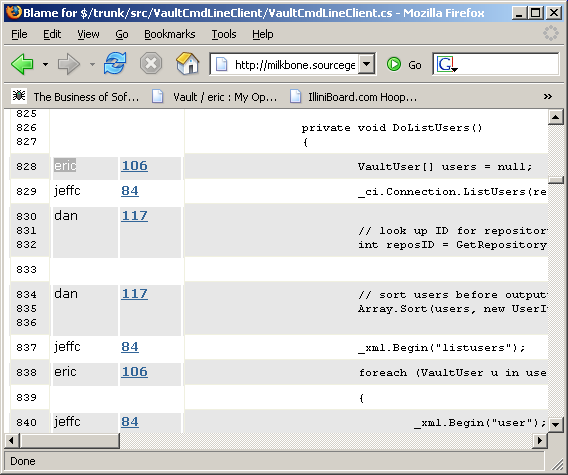Open the Tools menu

pos(224,34)
